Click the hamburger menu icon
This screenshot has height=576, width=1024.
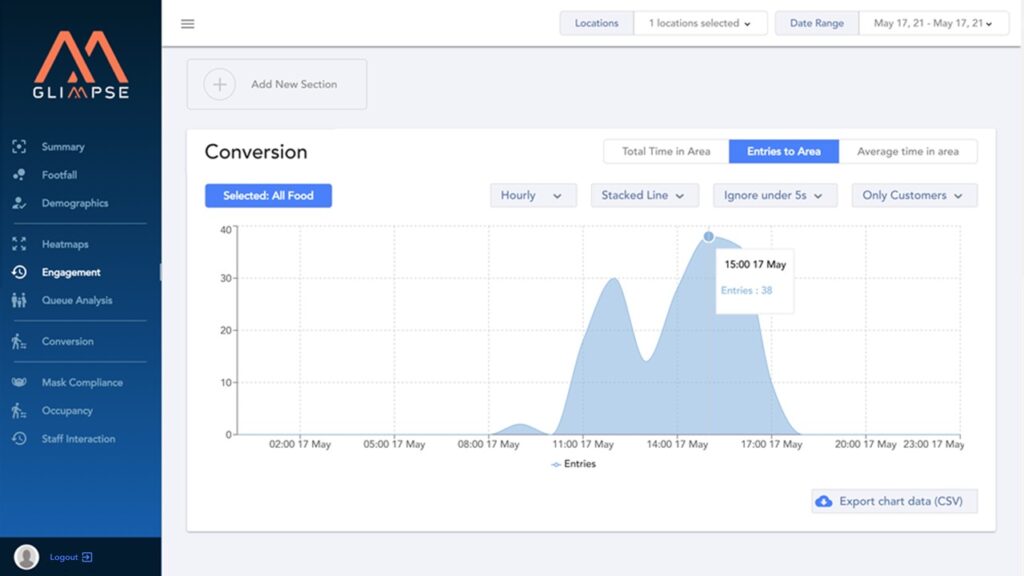point(187,24)
